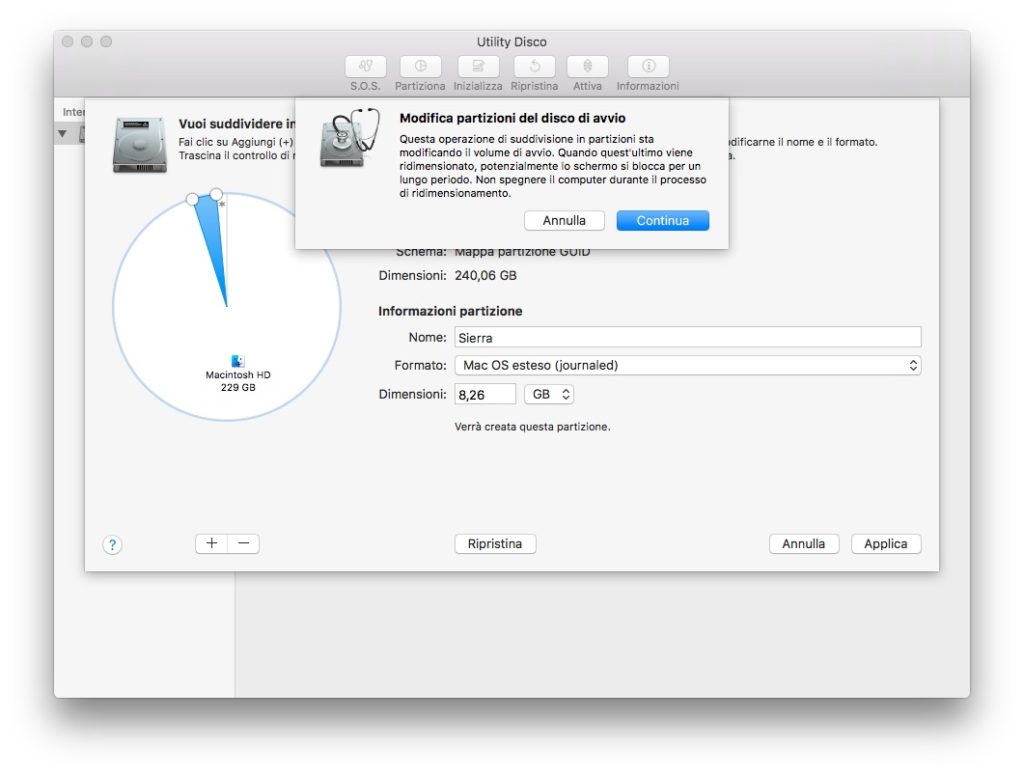Collapse the sidebar disclosure triangle
Viewport: 1024px width, 775px height.
point(63,134)
